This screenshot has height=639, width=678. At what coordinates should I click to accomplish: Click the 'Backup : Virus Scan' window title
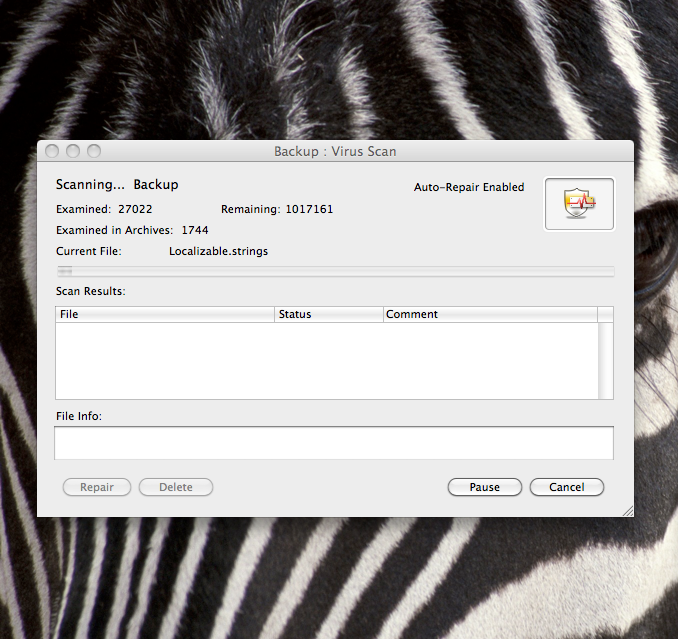pos(335,151)
